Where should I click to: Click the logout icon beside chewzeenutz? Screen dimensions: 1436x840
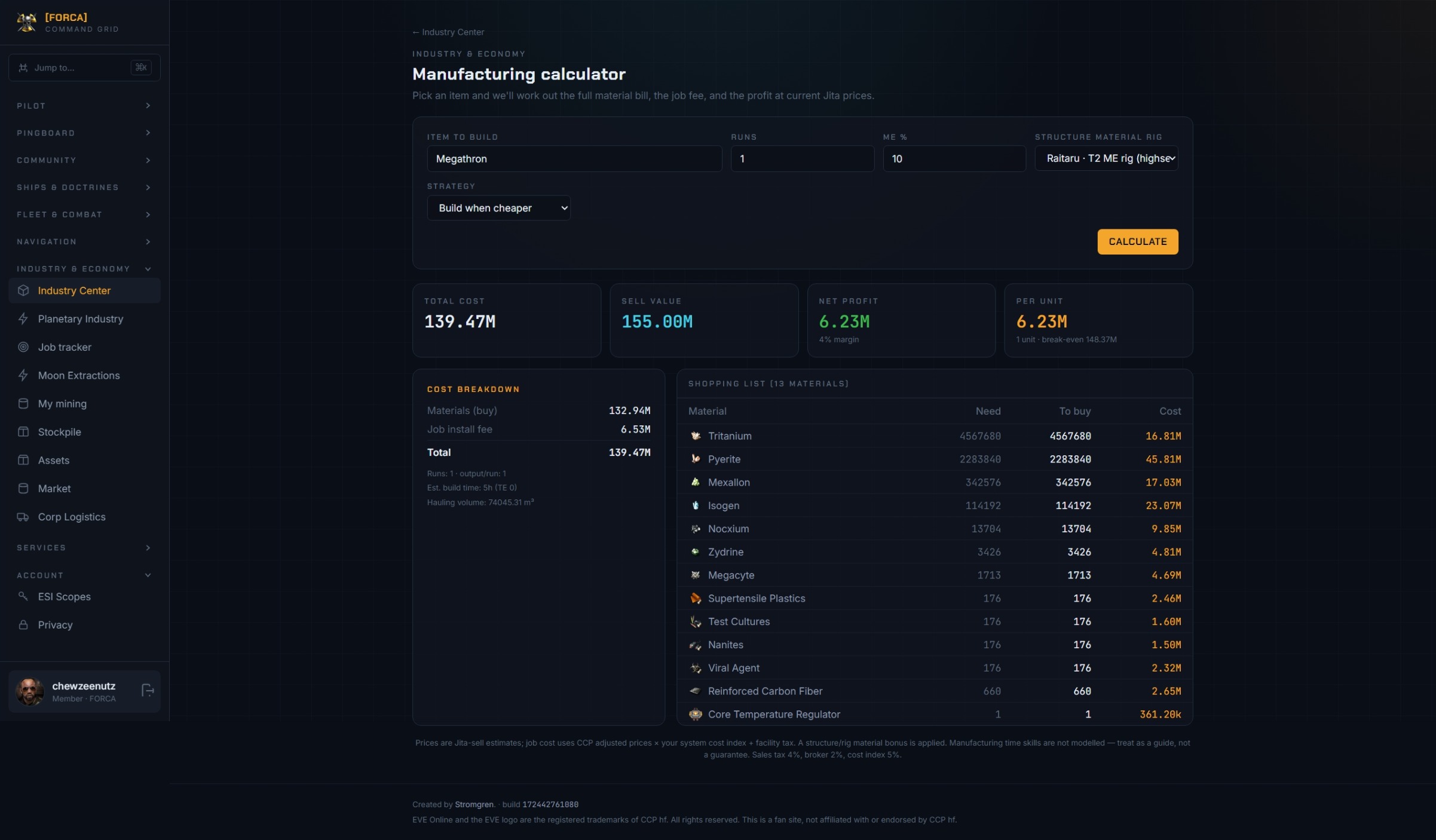[148, 691]
